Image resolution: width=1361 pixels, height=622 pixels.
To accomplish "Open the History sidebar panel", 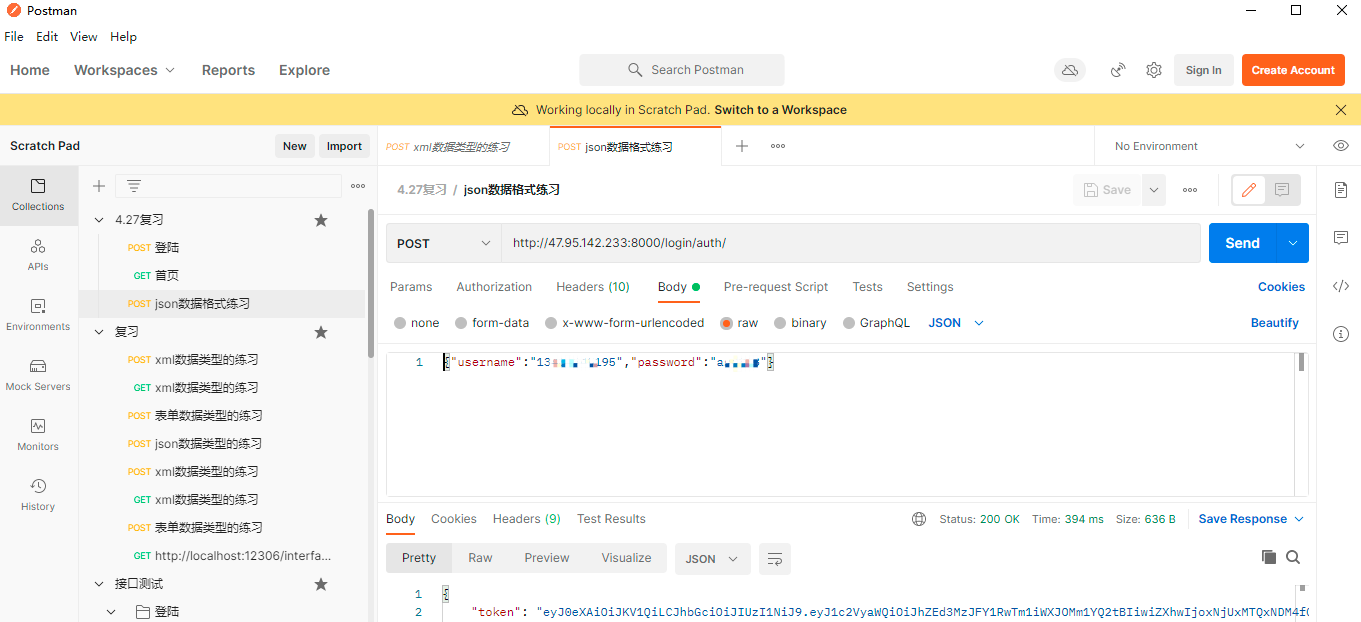I will pyautogui.click(x=38, y=494).
